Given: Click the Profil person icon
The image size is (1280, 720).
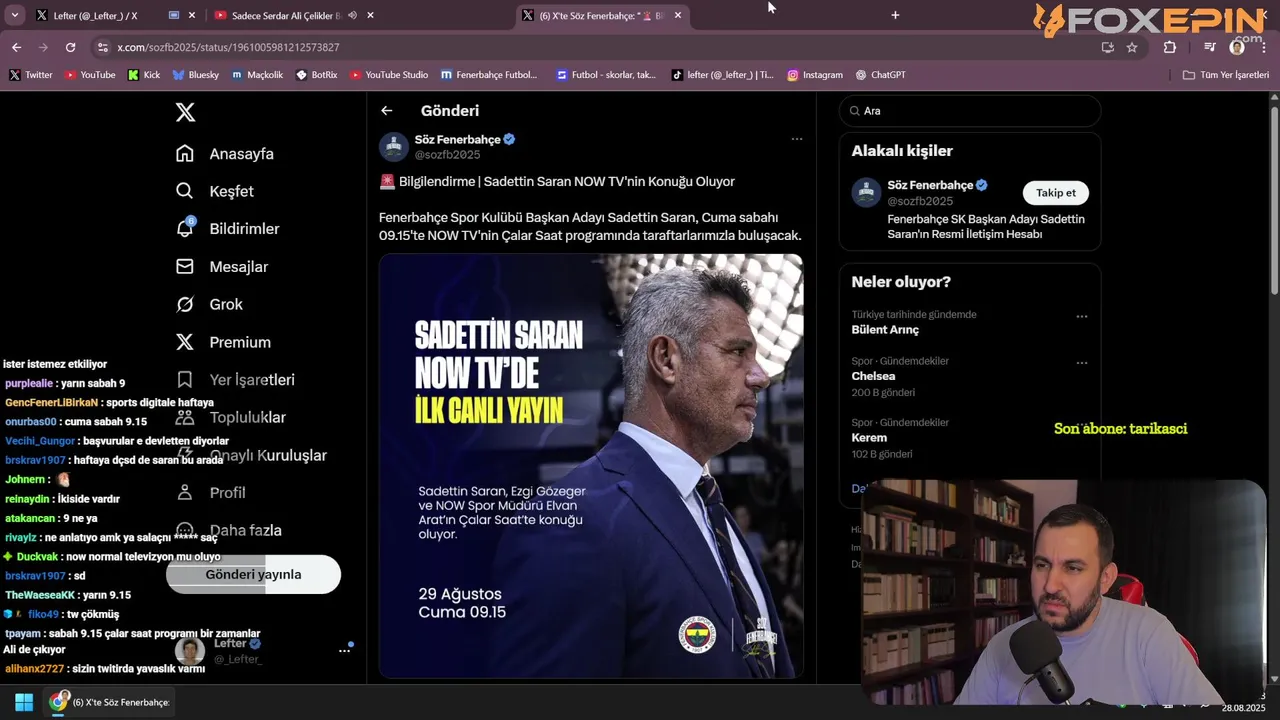Looking at the screenshot, I should (x=185, y=492).
